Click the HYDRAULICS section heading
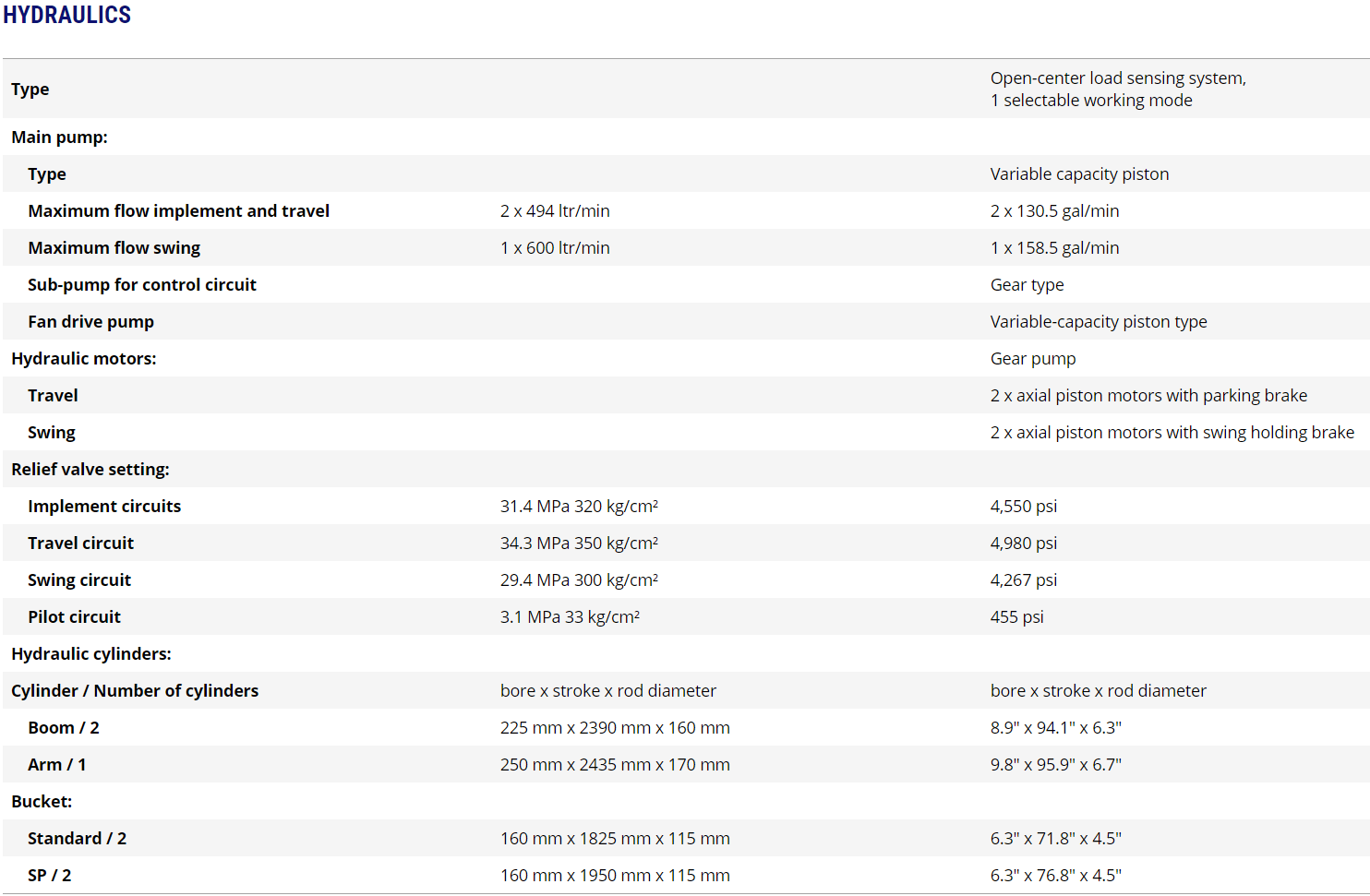1370x896 pixels. tap(66, 15)
